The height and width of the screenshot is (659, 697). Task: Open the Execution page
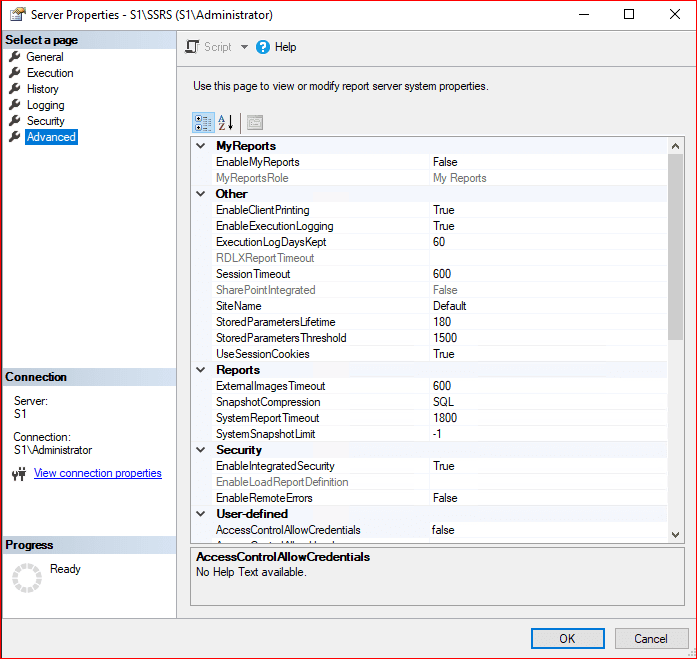[x=50, y=73]
